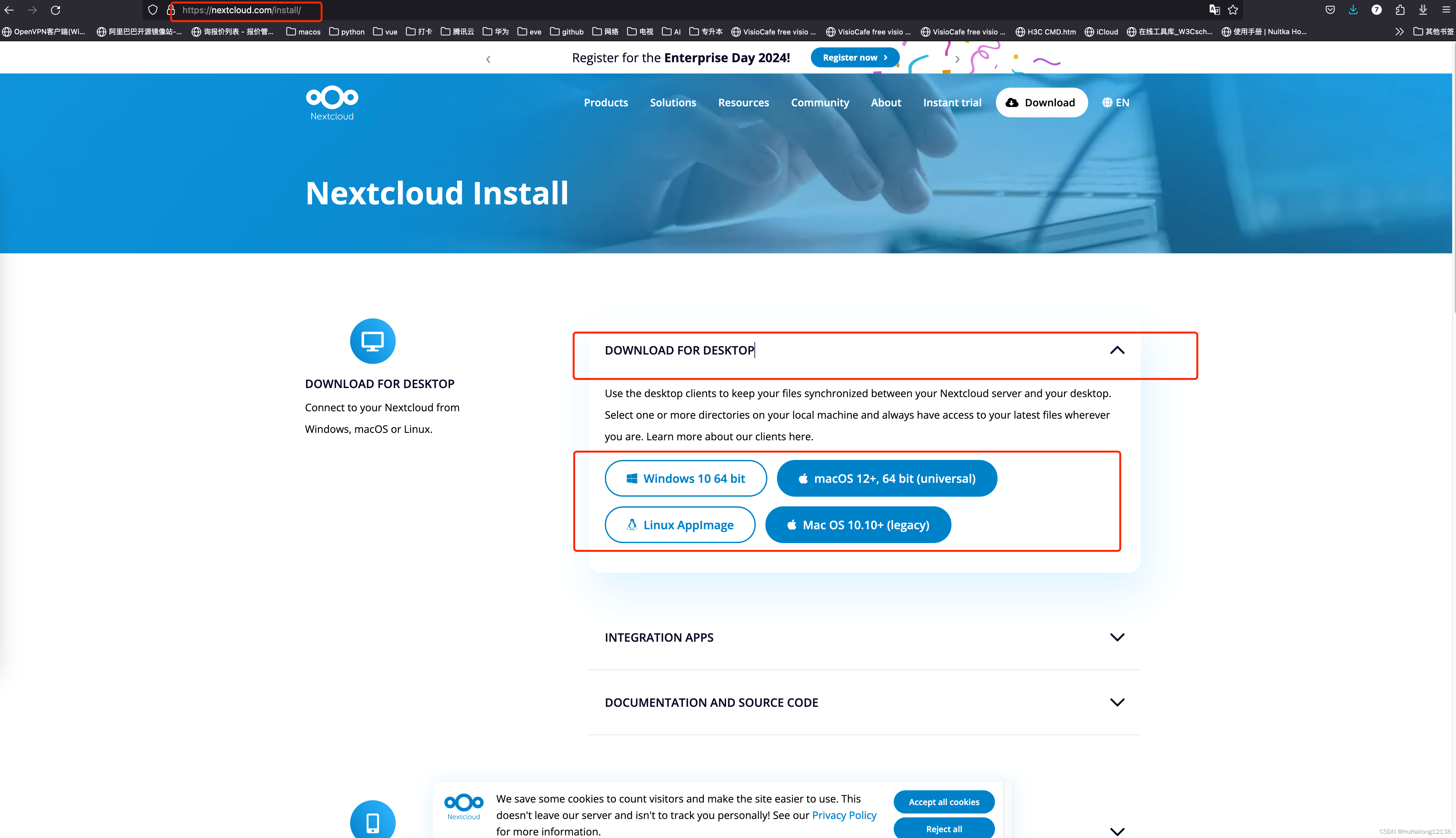
Task: Show previous banner with left chevron
Action: tap(488, 59)
